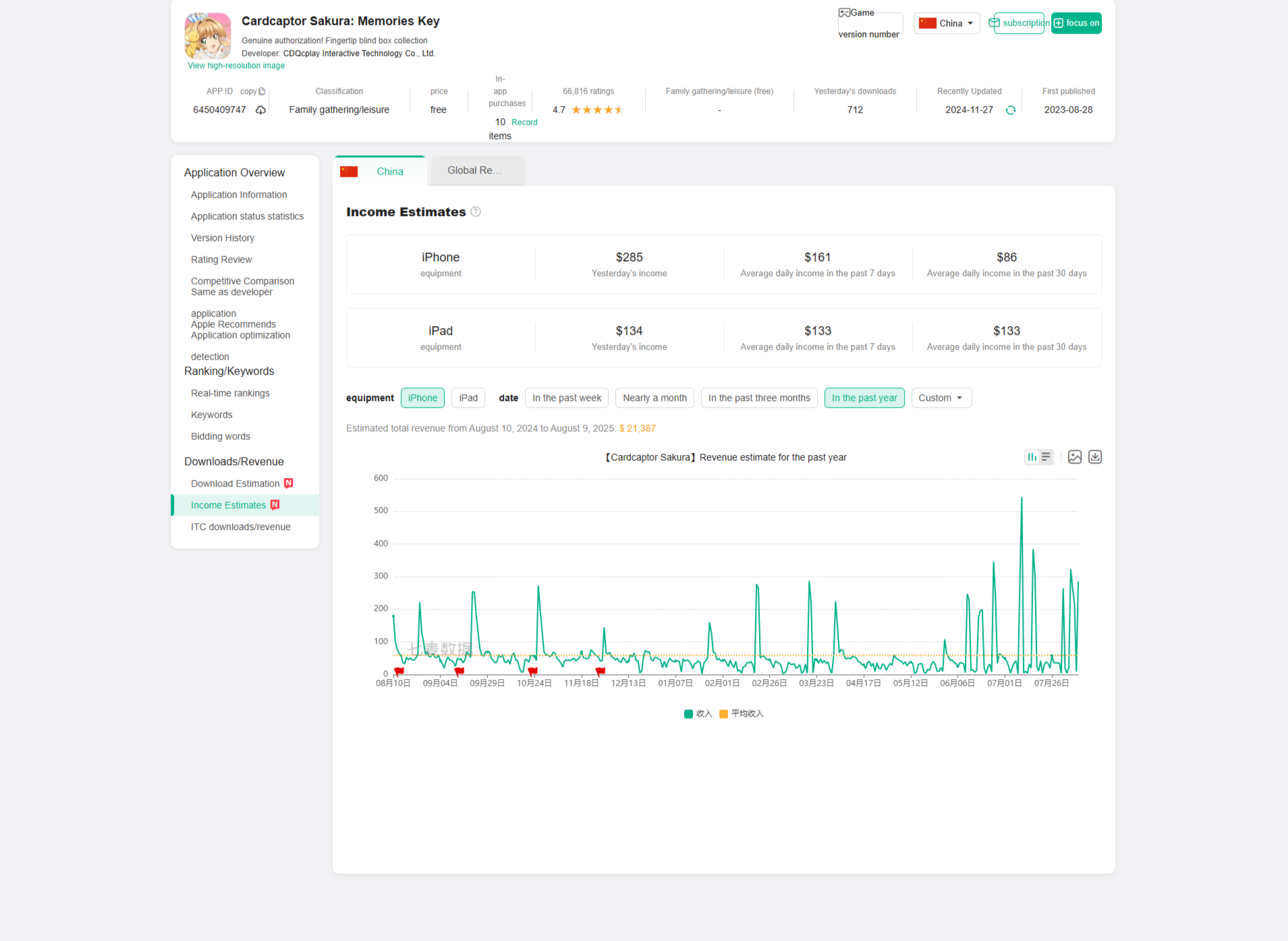Select iPad equipment filter

[468, 398]
